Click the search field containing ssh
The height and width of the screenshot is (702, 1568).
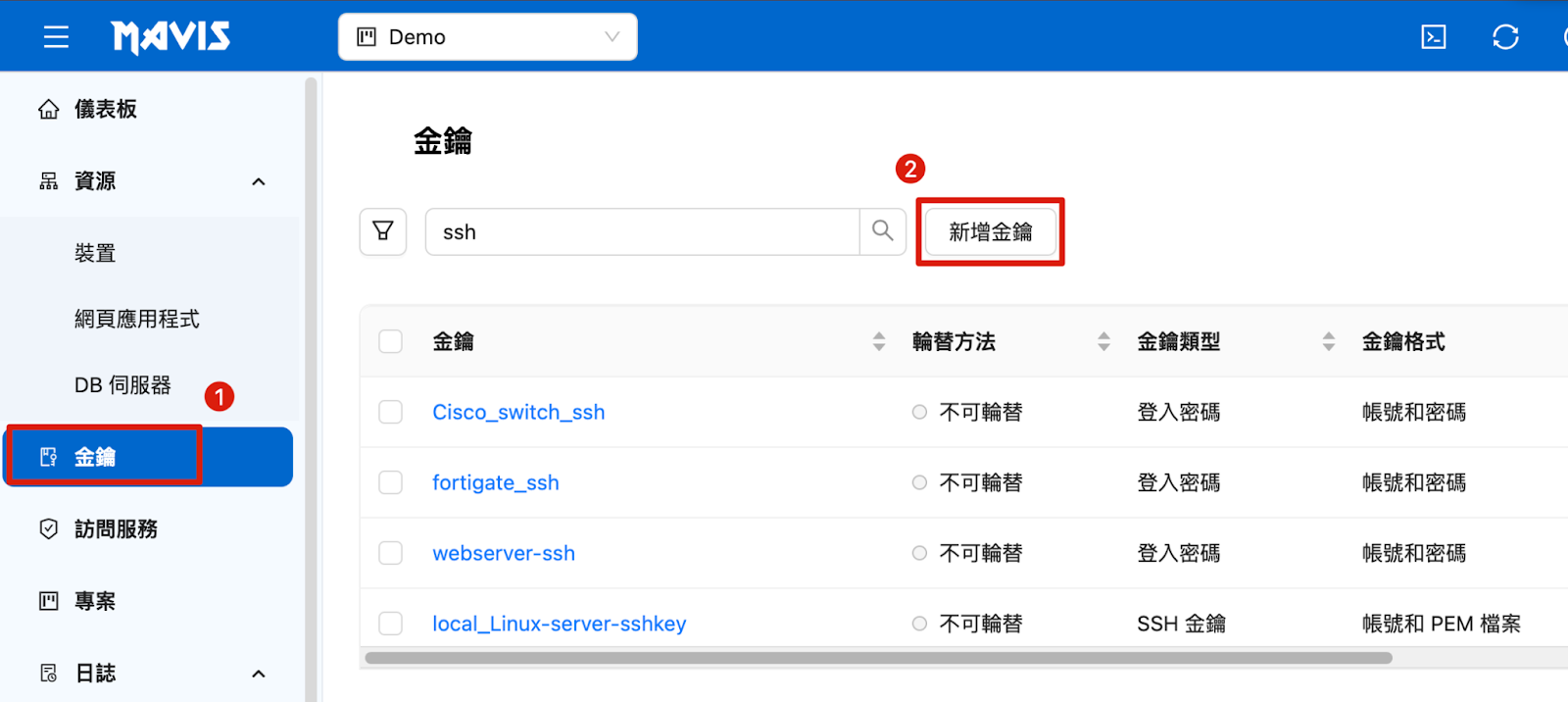pos(642,232)
